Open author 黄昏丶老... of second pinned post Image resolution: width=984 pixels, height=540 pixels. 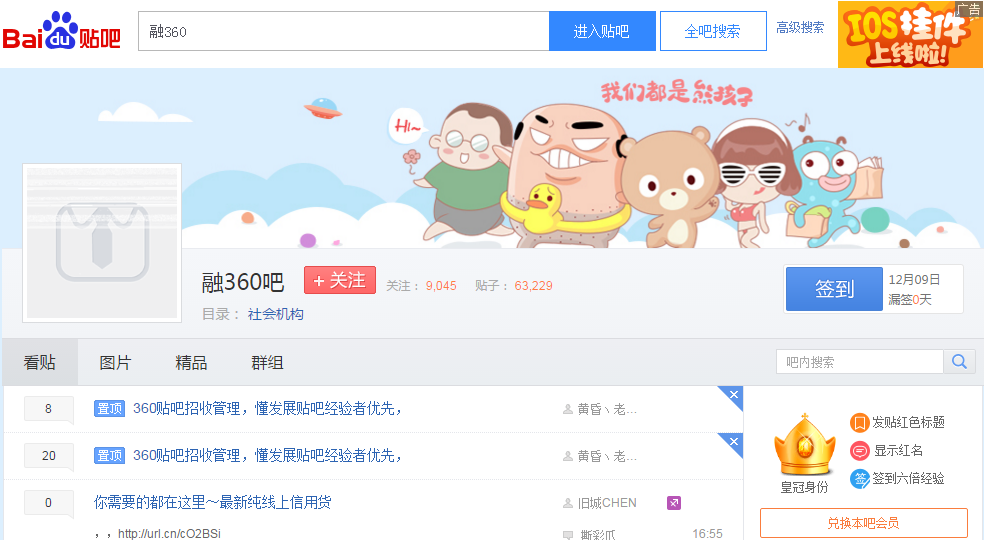pyautogui.click(x=607, y=456)
